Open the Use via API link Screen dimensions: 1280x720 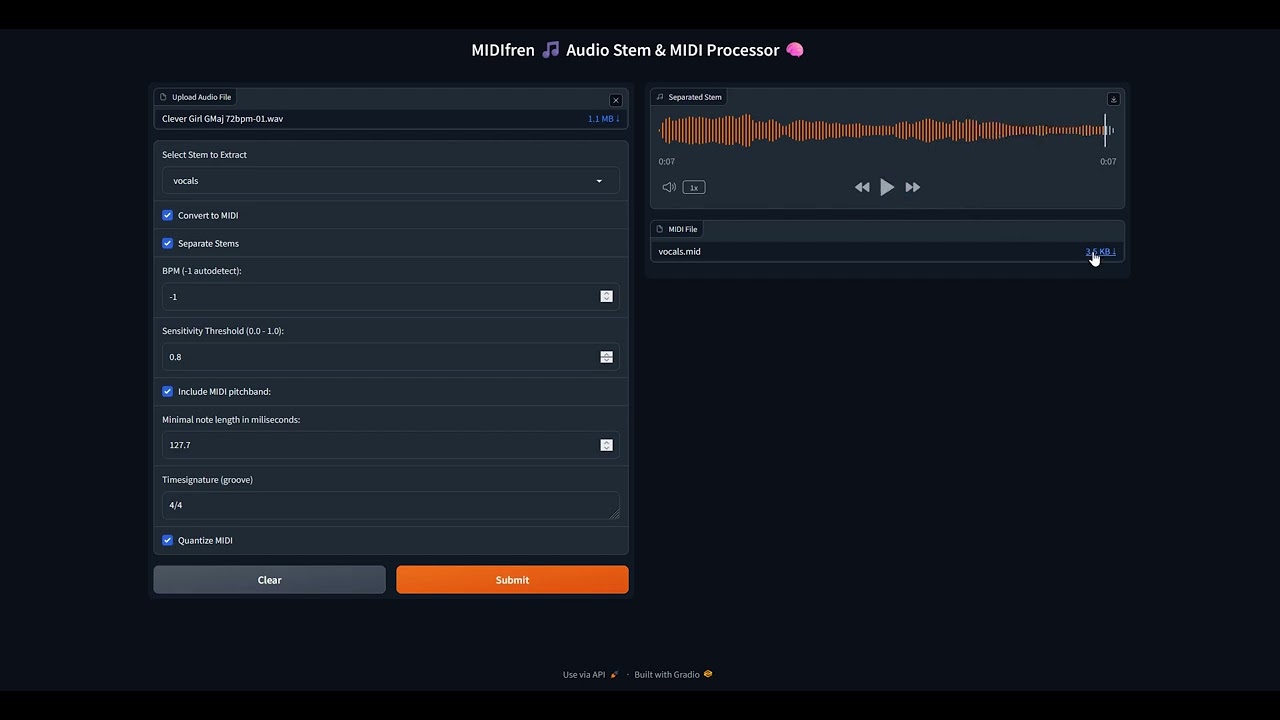(x=591, y=674)
